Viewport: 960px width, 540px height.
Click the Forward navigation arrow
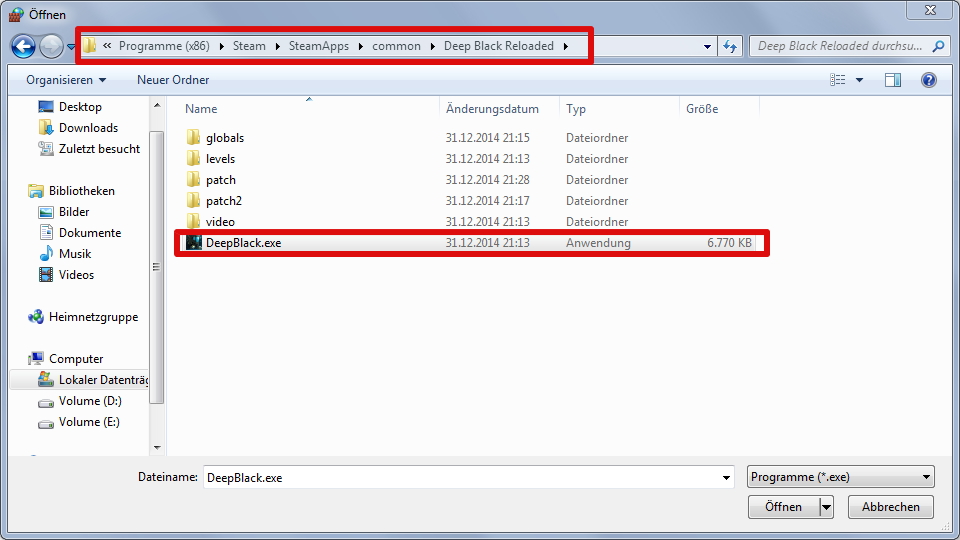tap(51, 46)
